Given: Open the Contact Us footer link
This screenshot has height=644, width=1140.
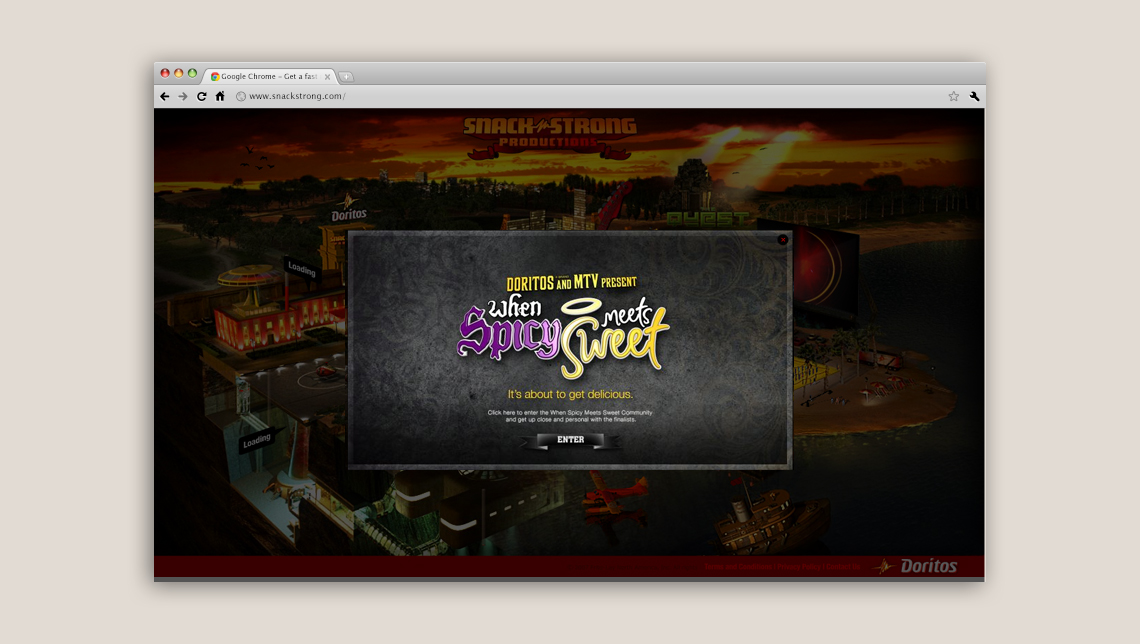Looking at the screenshot, I should [x=843, y=566].
